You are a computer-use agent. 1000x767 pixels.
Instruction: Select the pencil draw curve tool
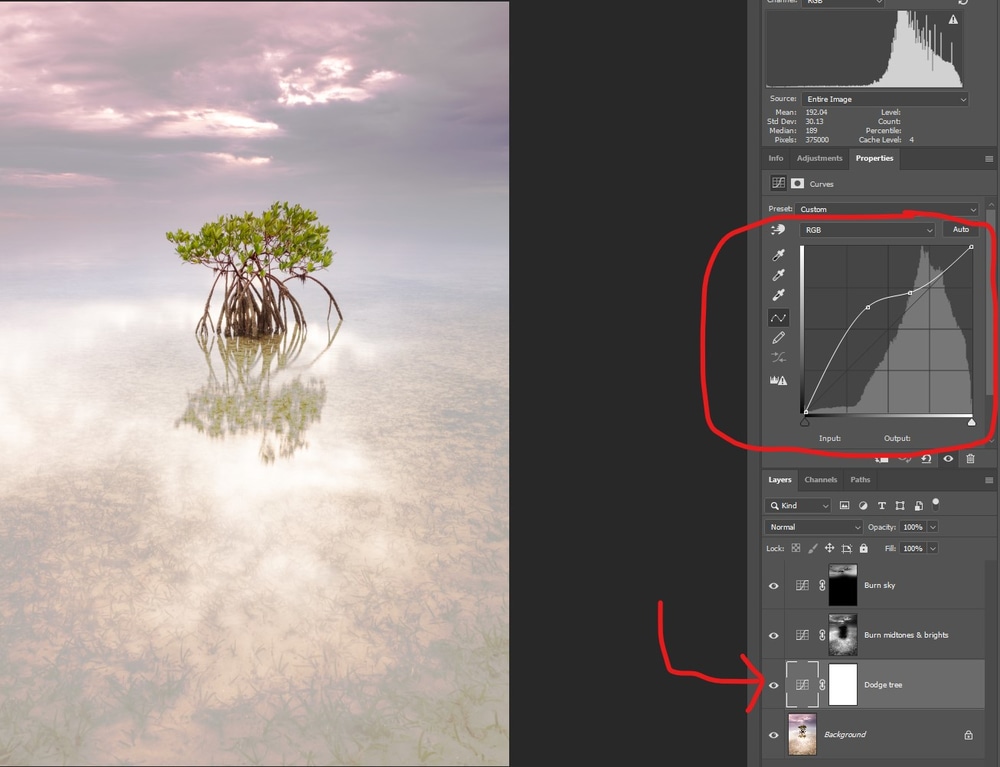click(x=778, y=338)
